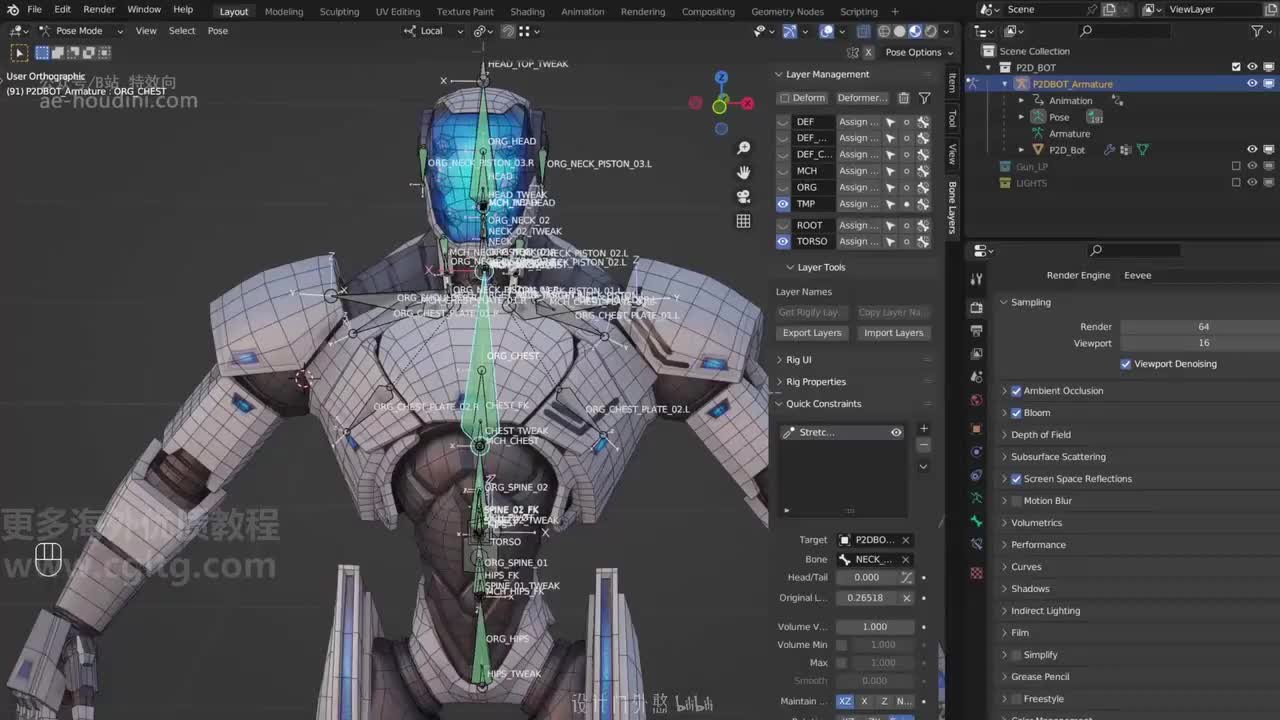Click the wrench bone icon for TORSO layer
This screenshot has height=720, width=1280.
tap(923, 241)
